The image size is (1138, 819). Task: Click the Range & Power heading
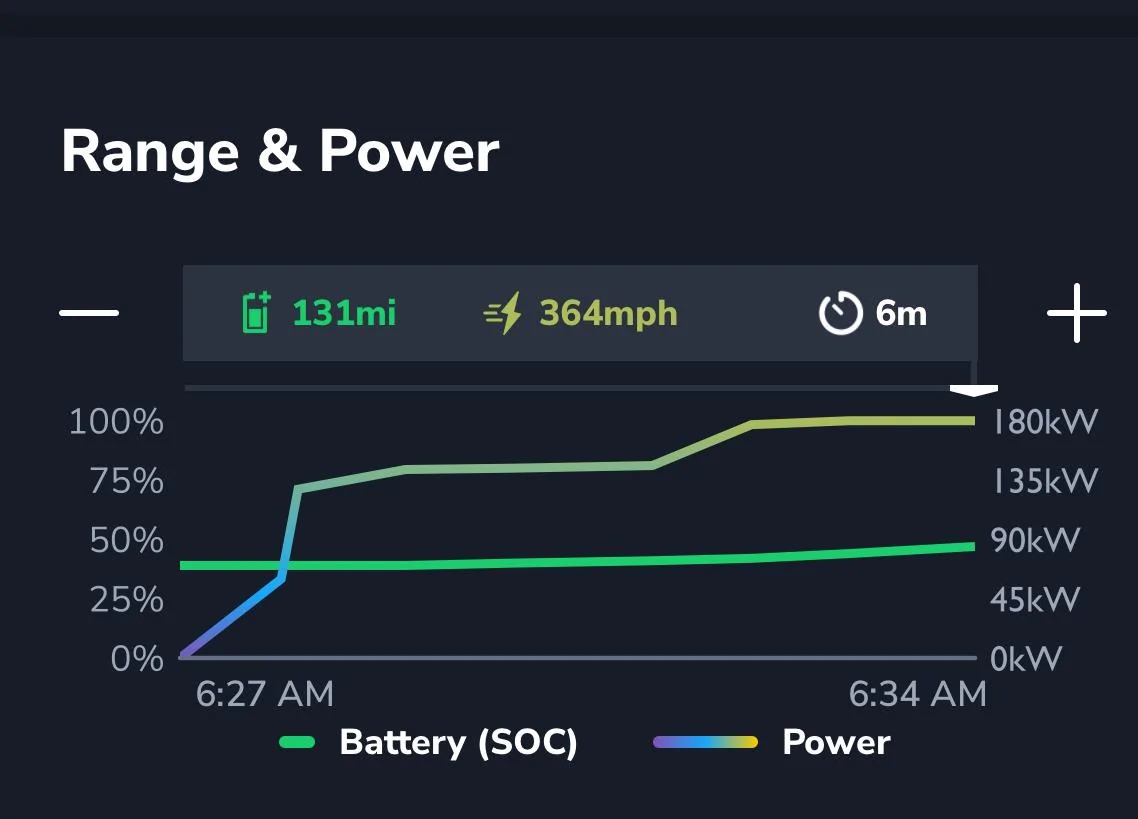[280, 151]
